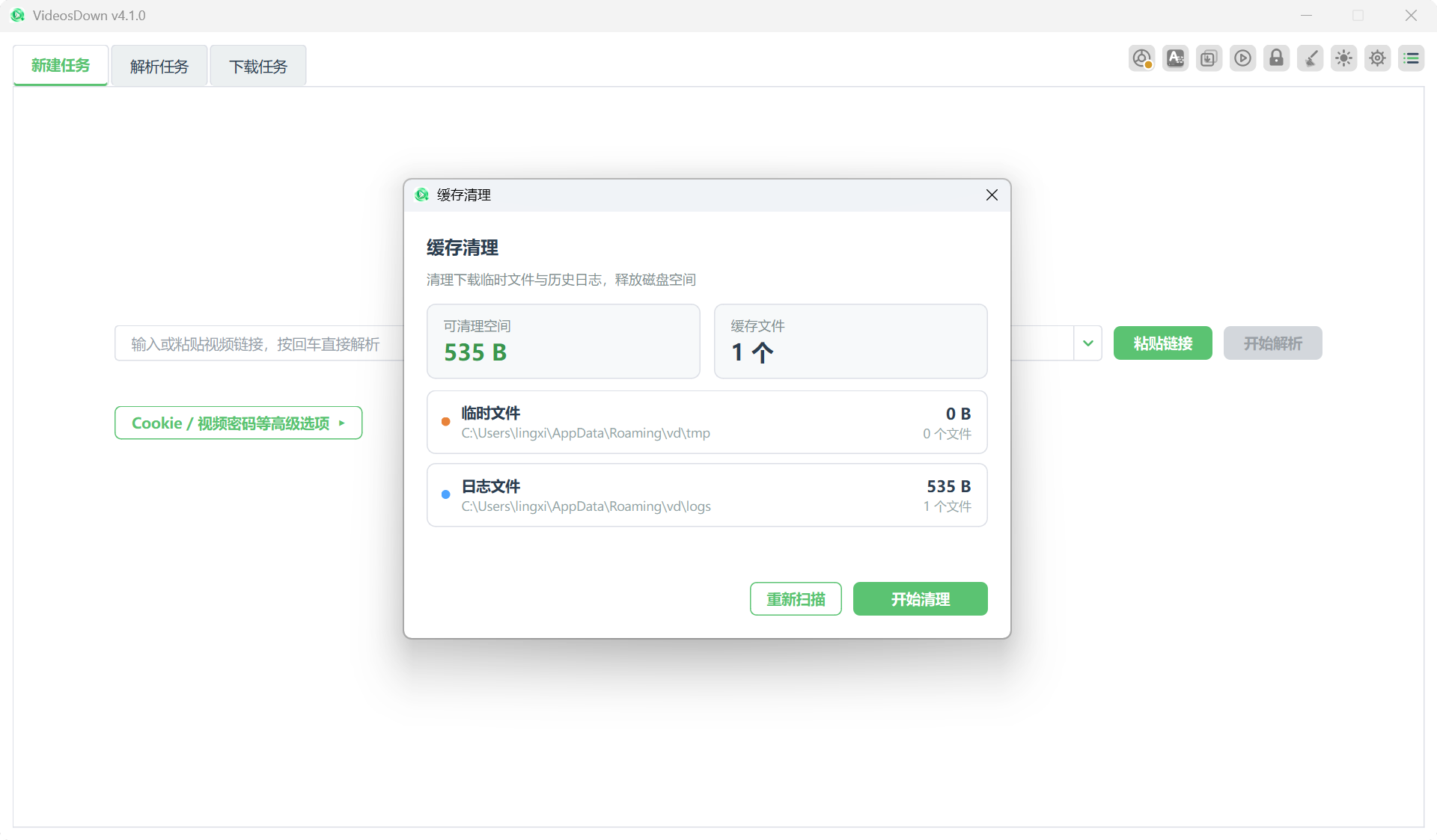Click the blue dot beside 日志文件
This screenshot has width=1437, height=840.
(x=445, y=494)
